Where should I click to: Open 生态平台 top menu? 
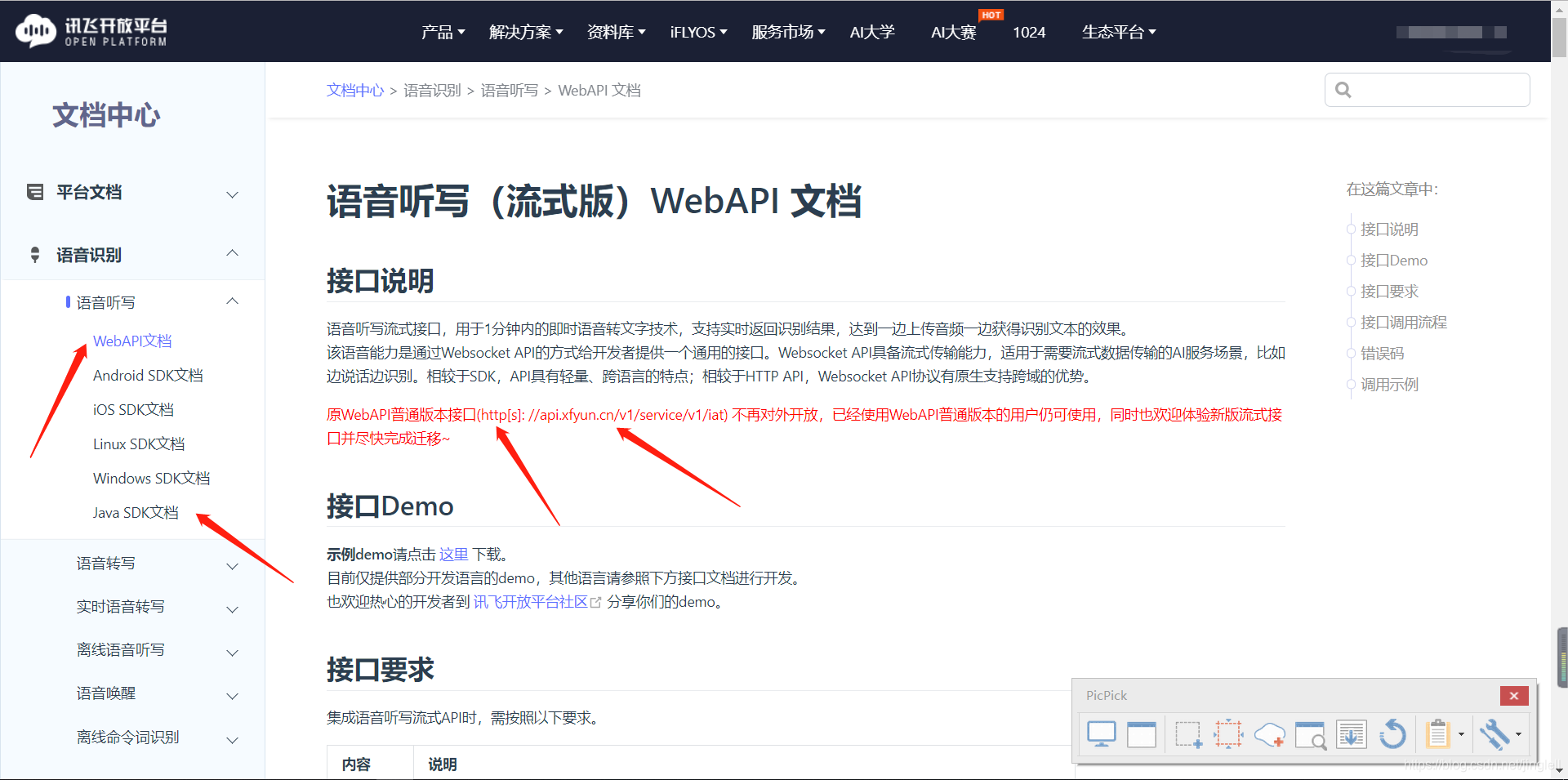(x=1119, y=32)
